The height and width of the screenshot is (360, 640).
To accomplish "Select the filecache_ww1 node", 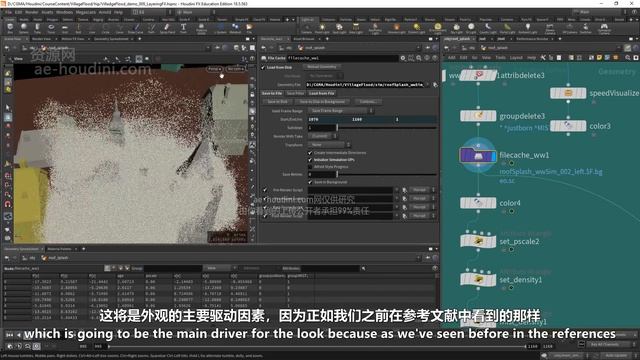I will coord(478,155).
